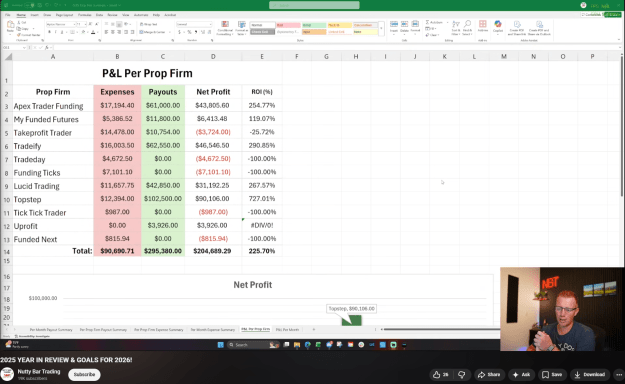Click the YouTube Save button

552,374
